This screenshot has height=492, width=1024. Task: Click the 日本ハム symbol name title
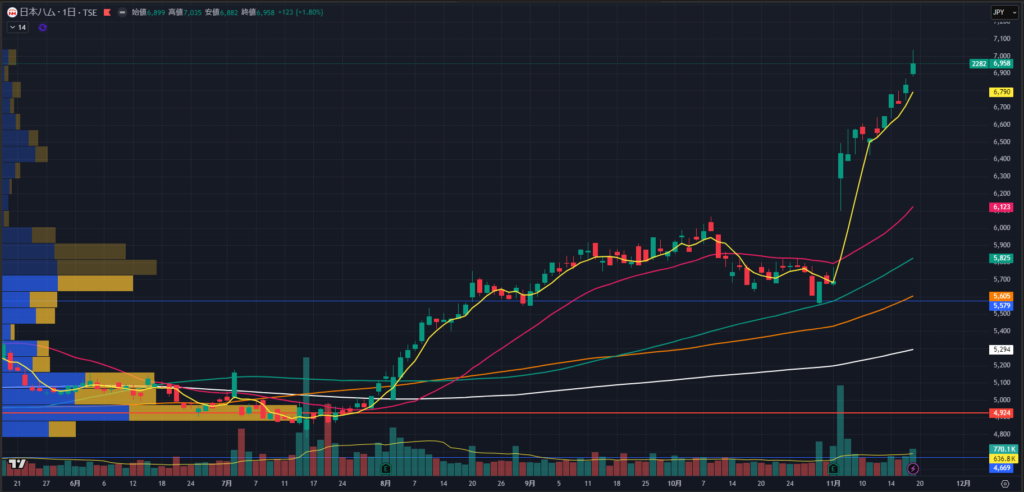[x=38, y=12]
